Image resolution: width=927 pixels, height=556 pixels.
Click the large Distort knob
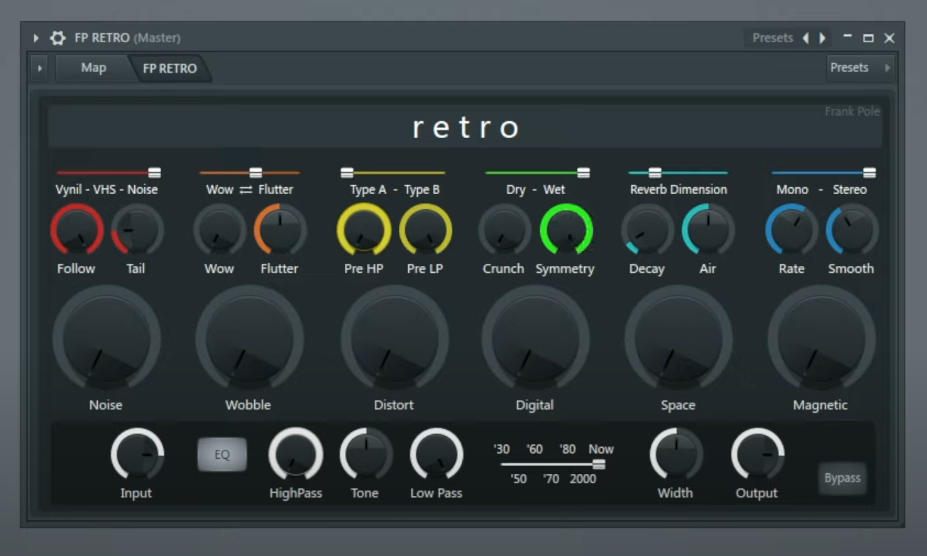(394, 339)
